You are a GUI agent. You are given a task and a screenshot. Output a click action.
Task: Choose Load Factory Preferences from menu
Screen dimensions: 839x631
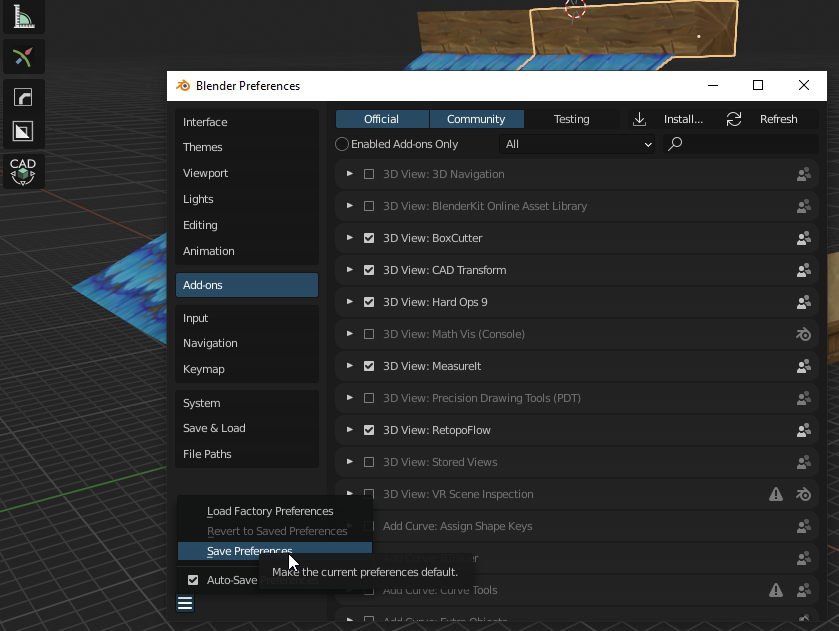(274, 511)
